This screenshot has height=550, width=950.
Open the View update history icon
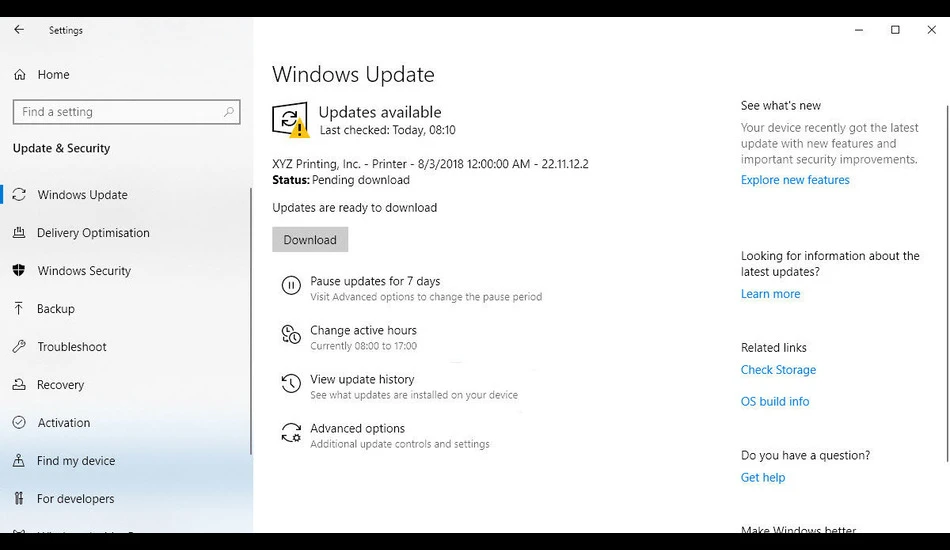click(291, 383)
